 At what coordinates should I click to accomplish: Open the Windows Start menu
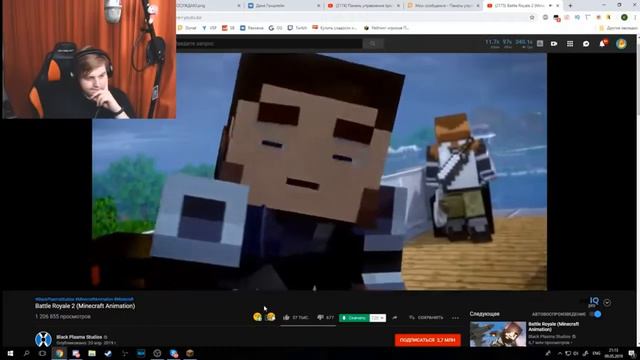coord(10,353)
